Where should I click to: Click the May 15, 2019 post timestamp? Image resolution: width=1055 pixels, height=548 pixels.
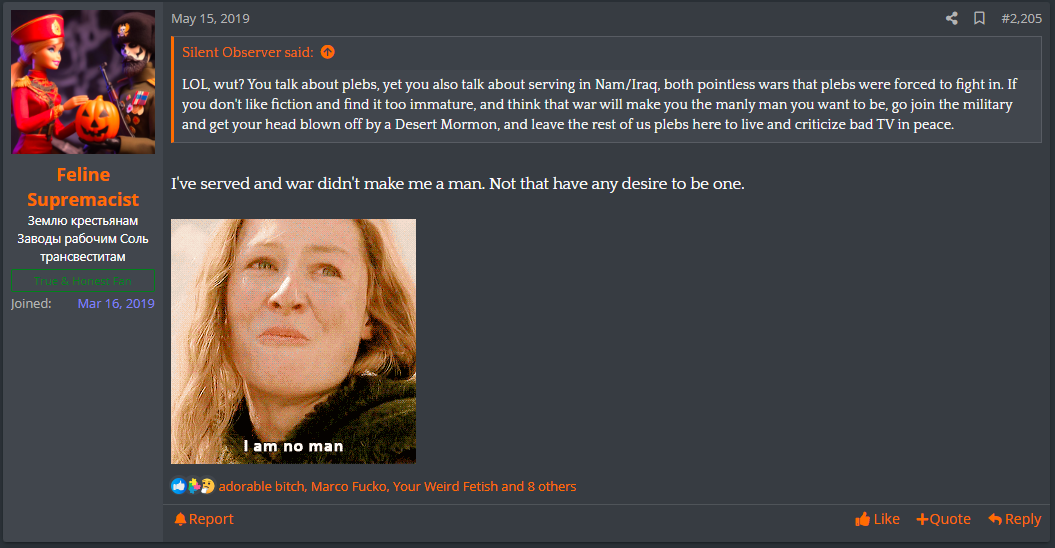point(210,18)
